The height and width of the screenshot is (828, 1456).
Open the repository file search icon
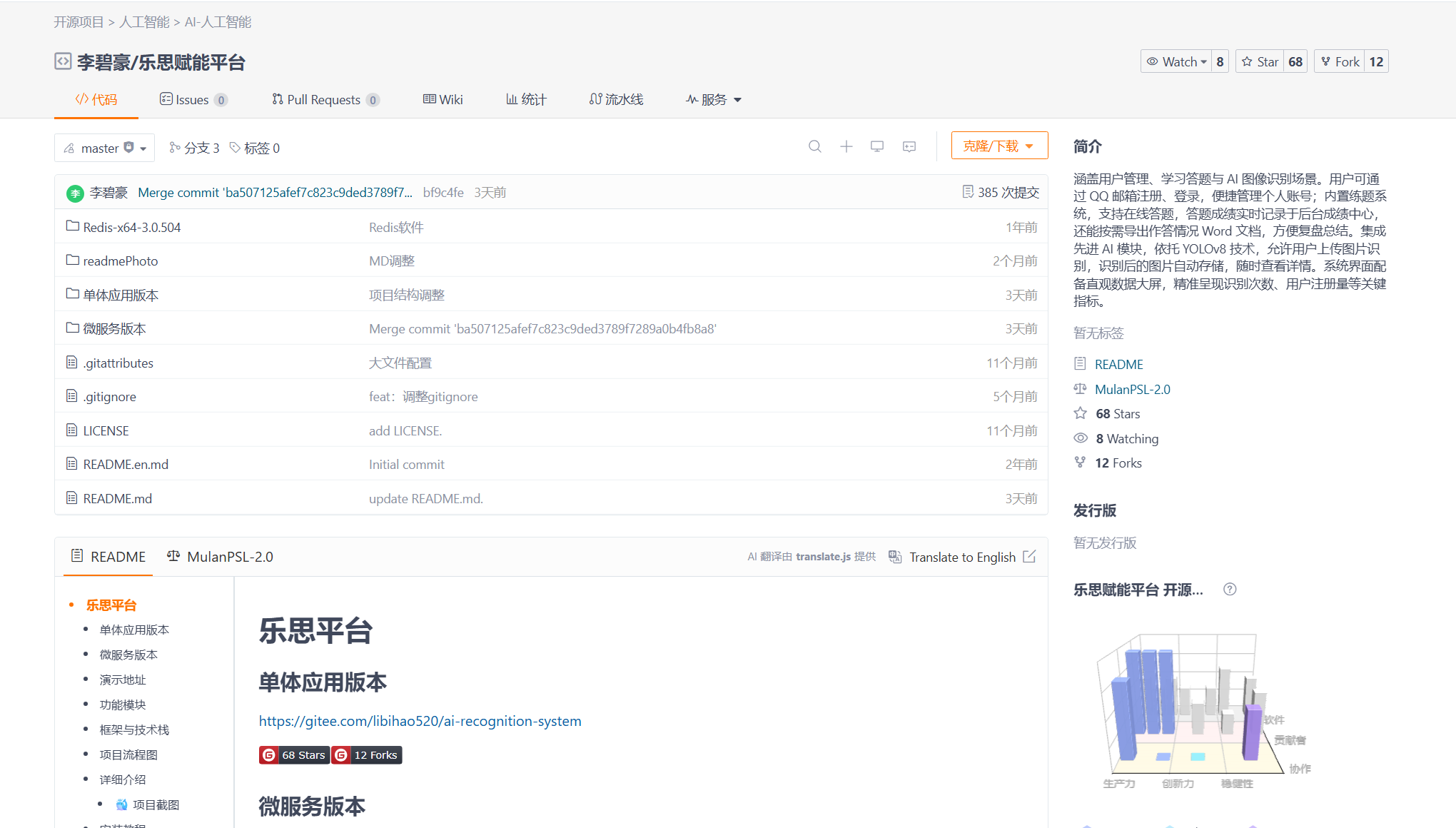(x=815, y=146)
